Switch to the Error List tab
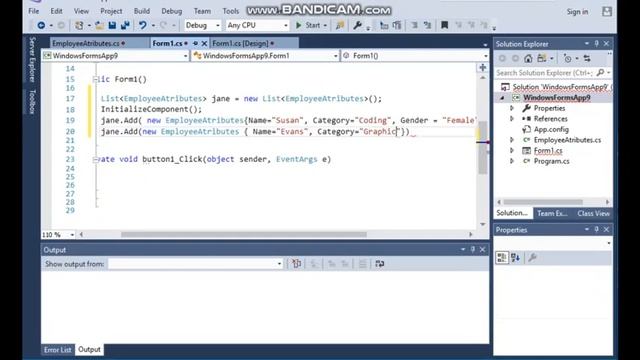640x360 pixels. [58, 350]
